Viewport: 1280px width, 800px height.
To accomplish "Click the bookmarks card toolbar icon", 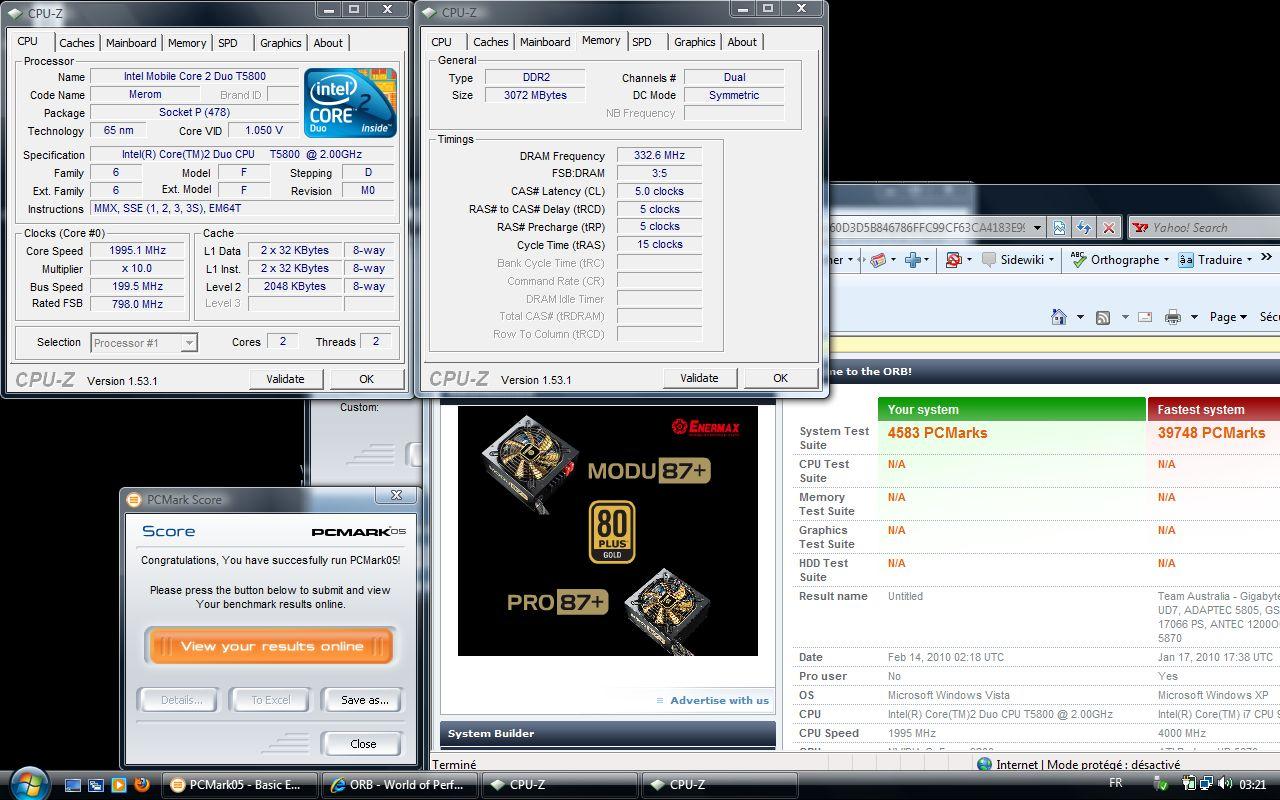I will (878, 260).
